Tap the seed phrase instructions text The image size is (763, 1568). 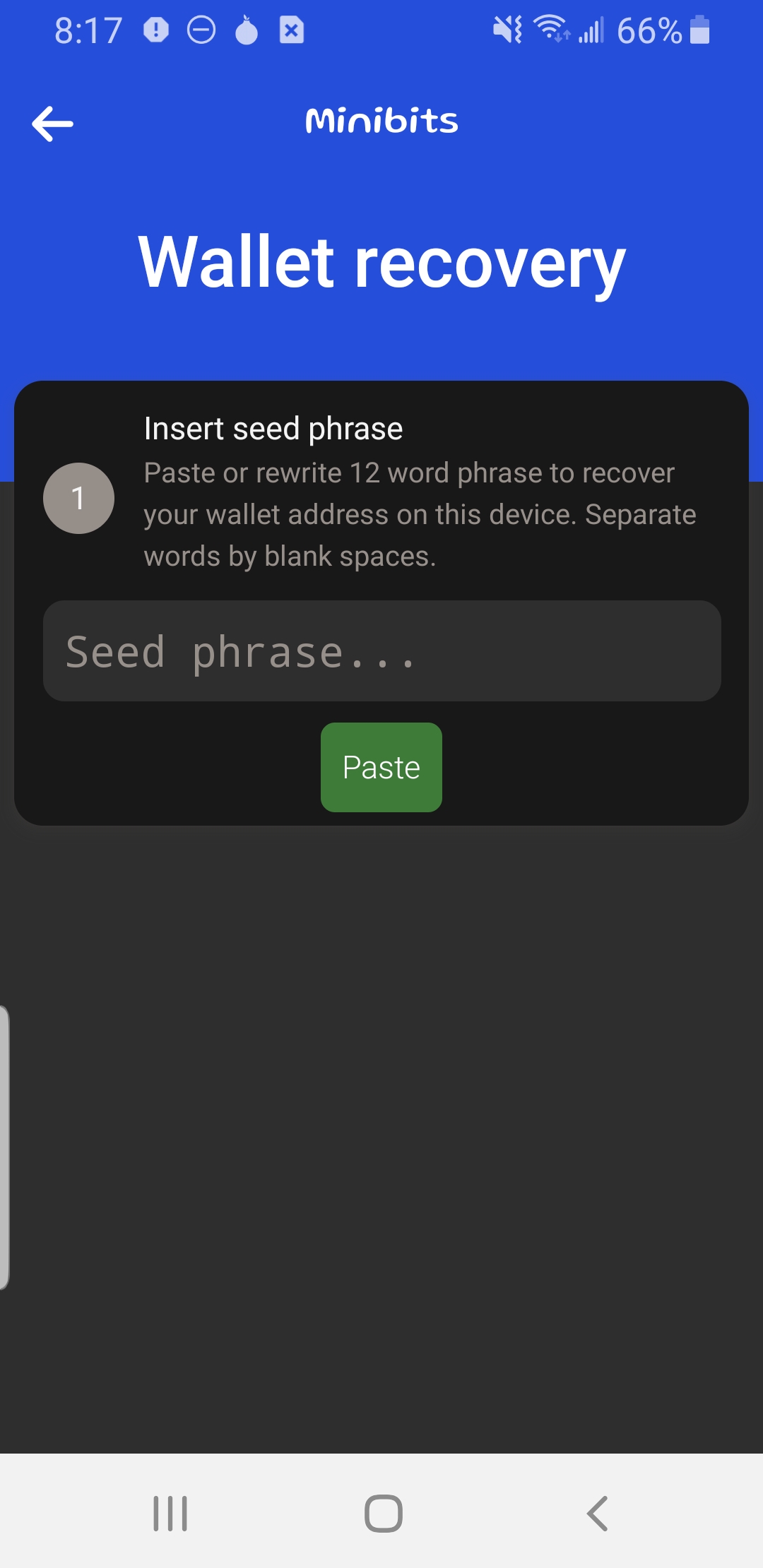(x=420, y=514)
